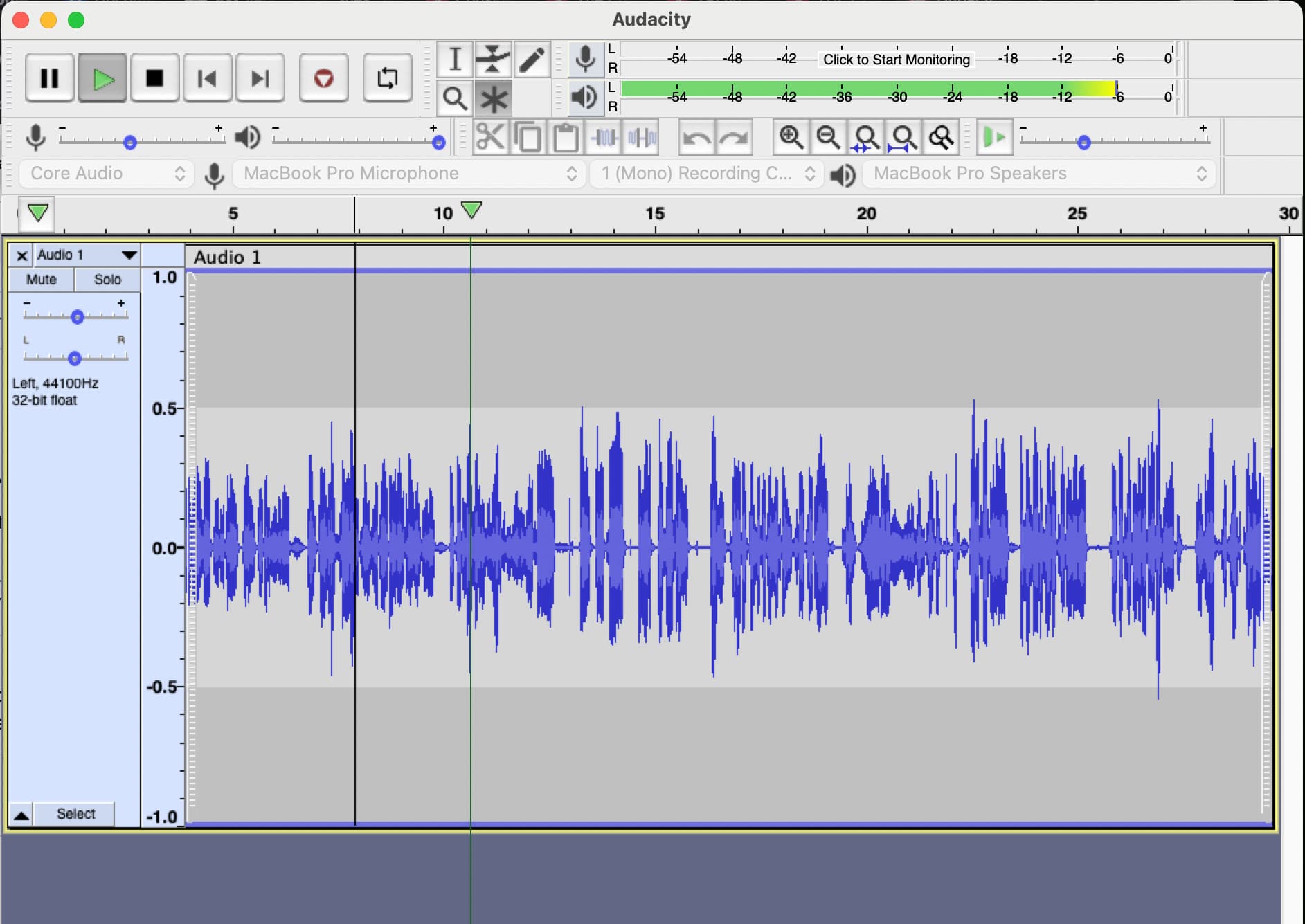Silence the audio selection
The width and height of the screenshot is (1305, 924).
[641, 137]
